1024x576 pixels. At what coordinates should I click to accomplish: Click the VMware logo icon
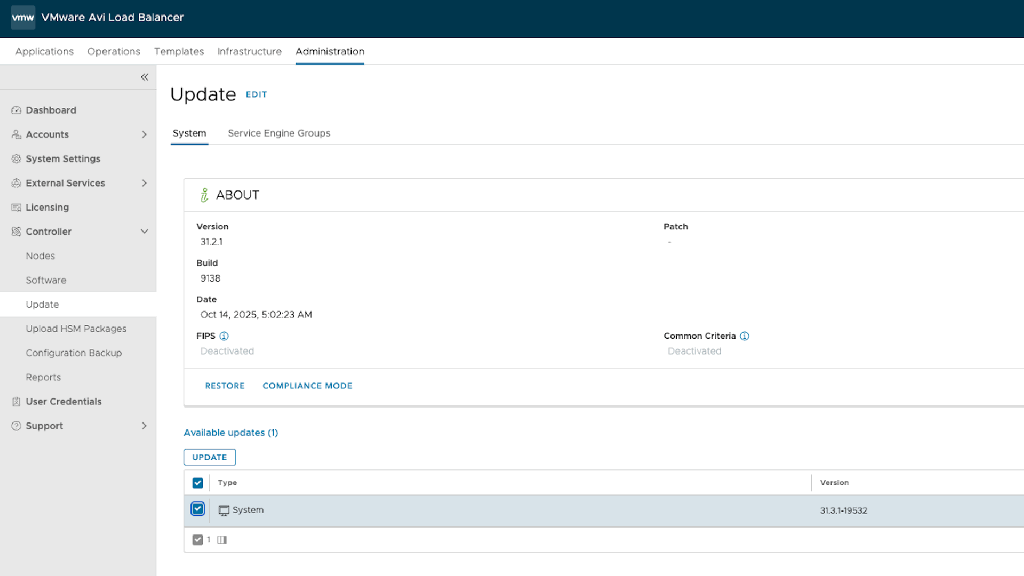[23, 18]
